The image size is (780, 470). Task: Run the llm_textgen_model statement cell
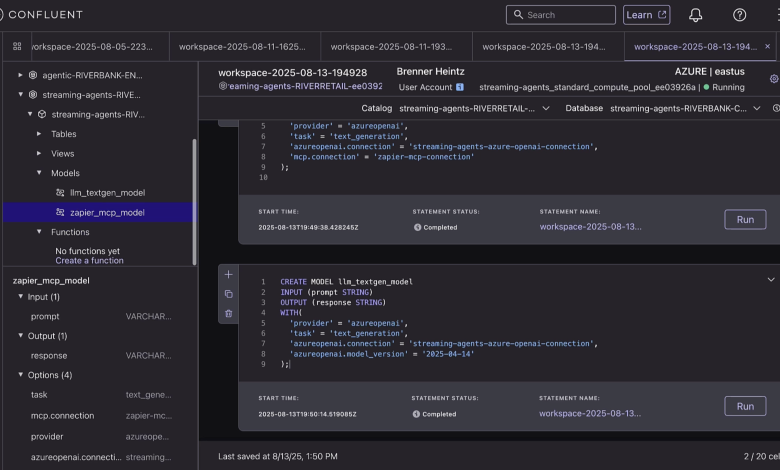click(x=745, y=406)
